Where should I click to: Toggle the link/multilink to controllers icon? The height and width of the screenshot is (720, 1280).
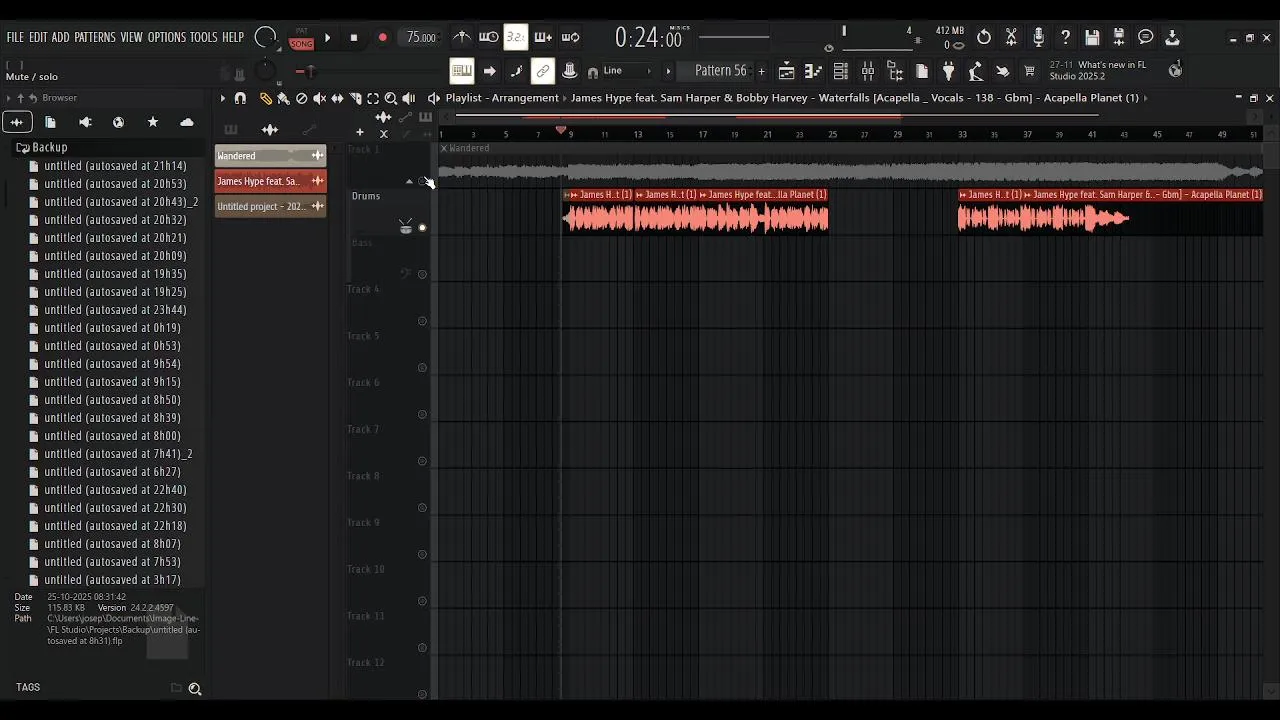pos(543,71)
